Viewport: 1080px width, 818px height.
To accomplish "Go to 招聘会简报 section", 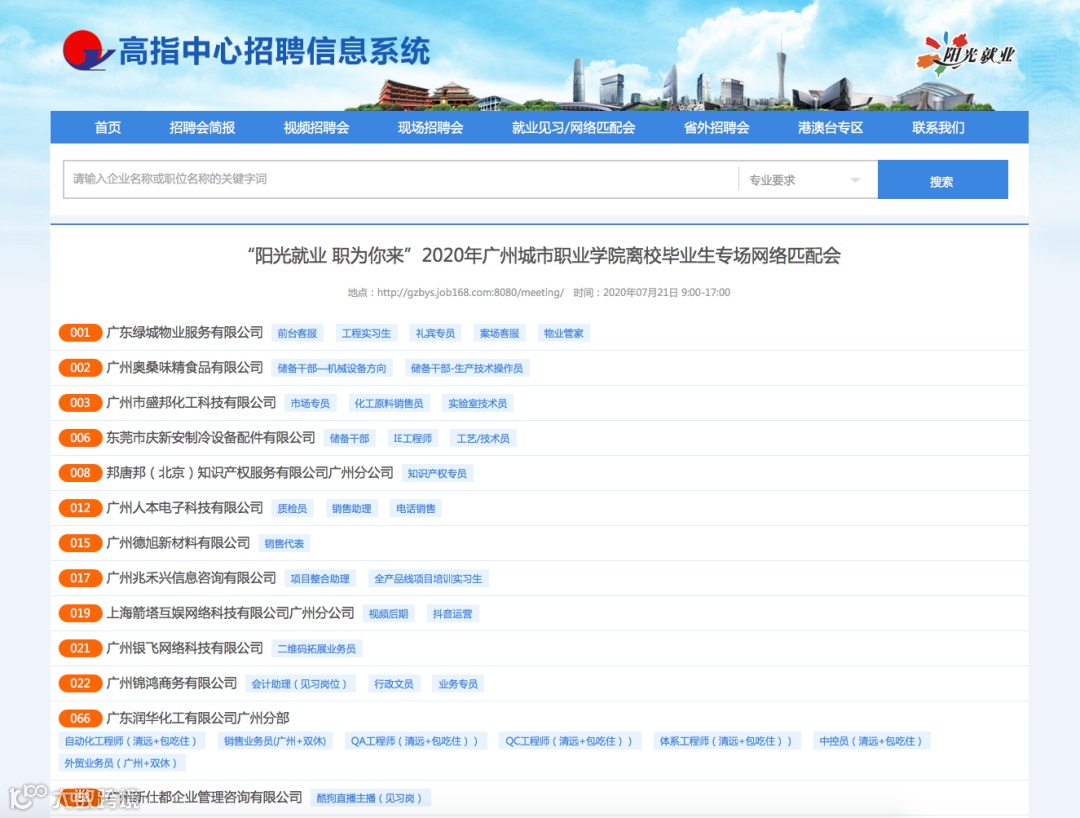I will [x=202, y=127].
